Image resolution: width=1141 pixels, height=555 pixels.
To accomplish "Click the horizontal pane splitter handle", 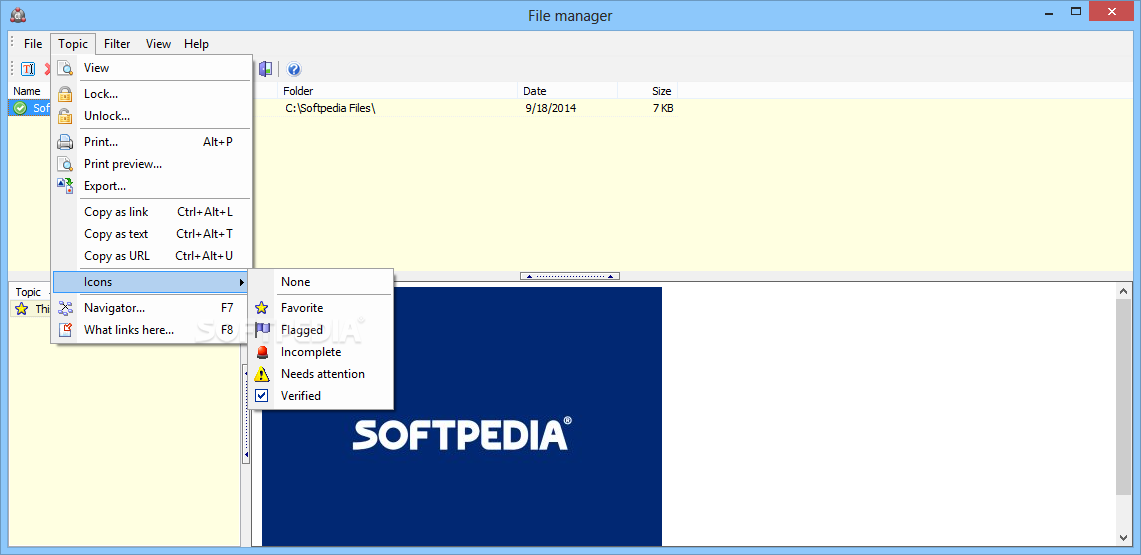I will click(x=570, y=276).
